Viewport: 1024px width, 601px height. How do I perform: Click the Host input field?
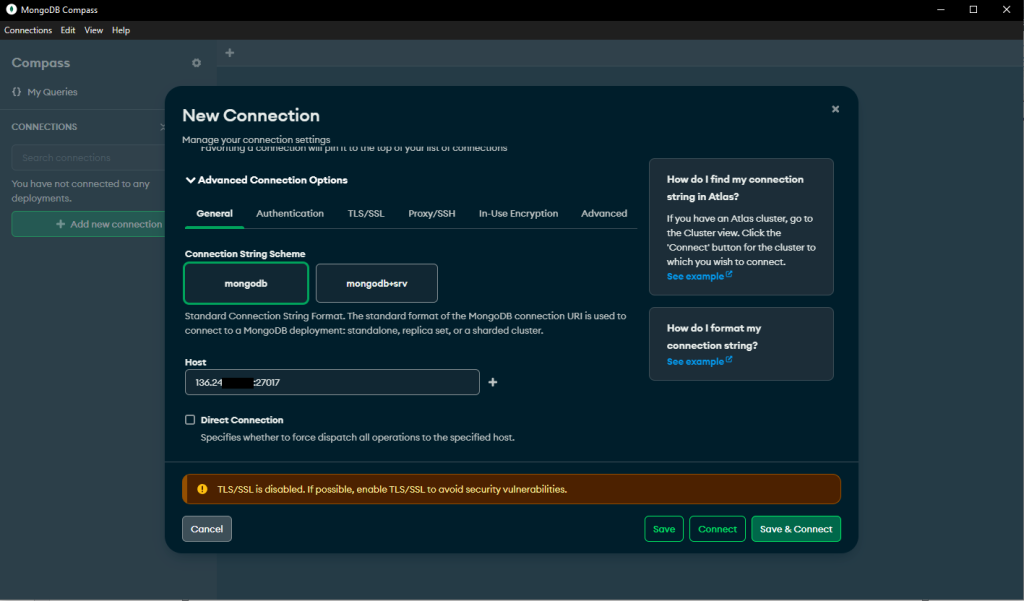coord(332,382)
